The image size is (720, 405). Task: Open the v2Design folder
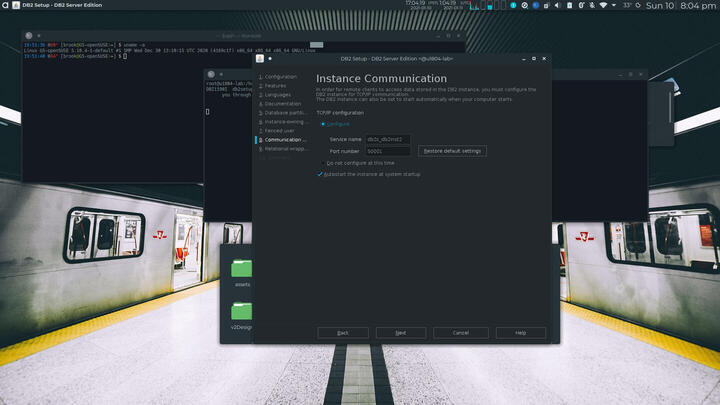click(x=242, y=316)
